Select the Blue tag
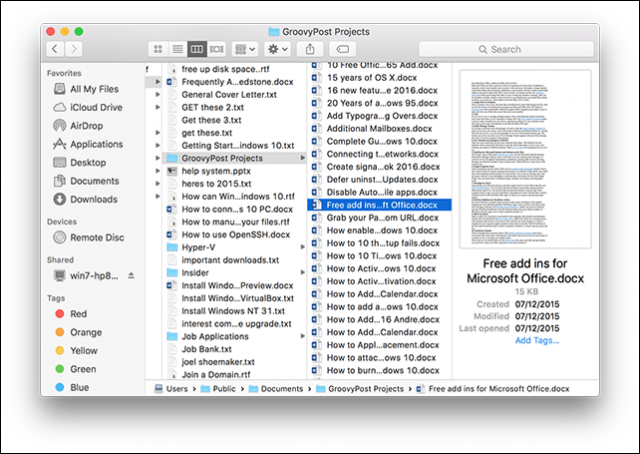 tap(72, 387)
